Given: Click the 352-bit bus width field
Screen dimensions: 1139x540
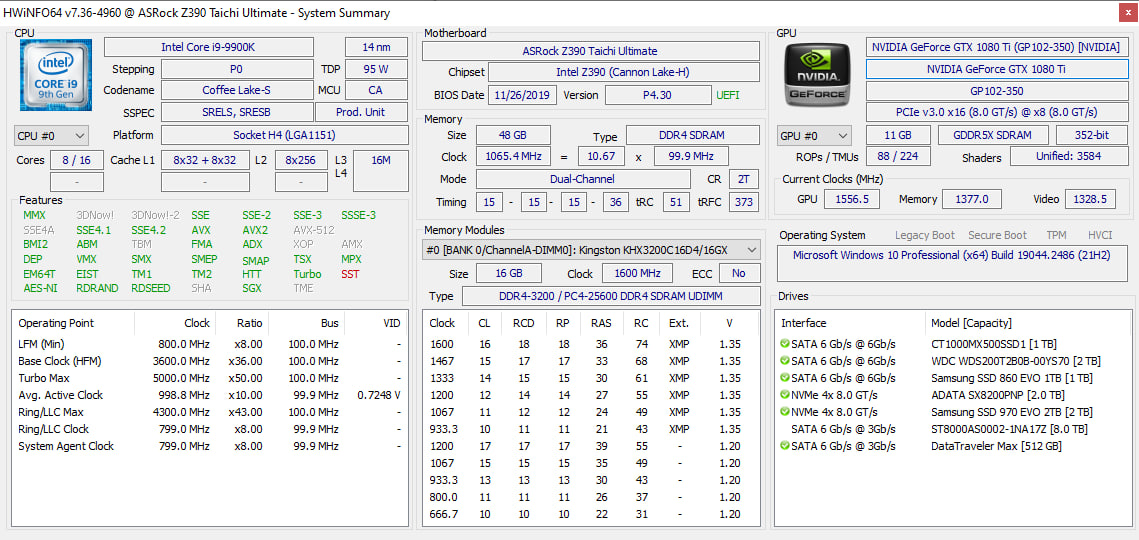Looking at the screenshot, I should pyautogui.click(x=1090, y=135).
